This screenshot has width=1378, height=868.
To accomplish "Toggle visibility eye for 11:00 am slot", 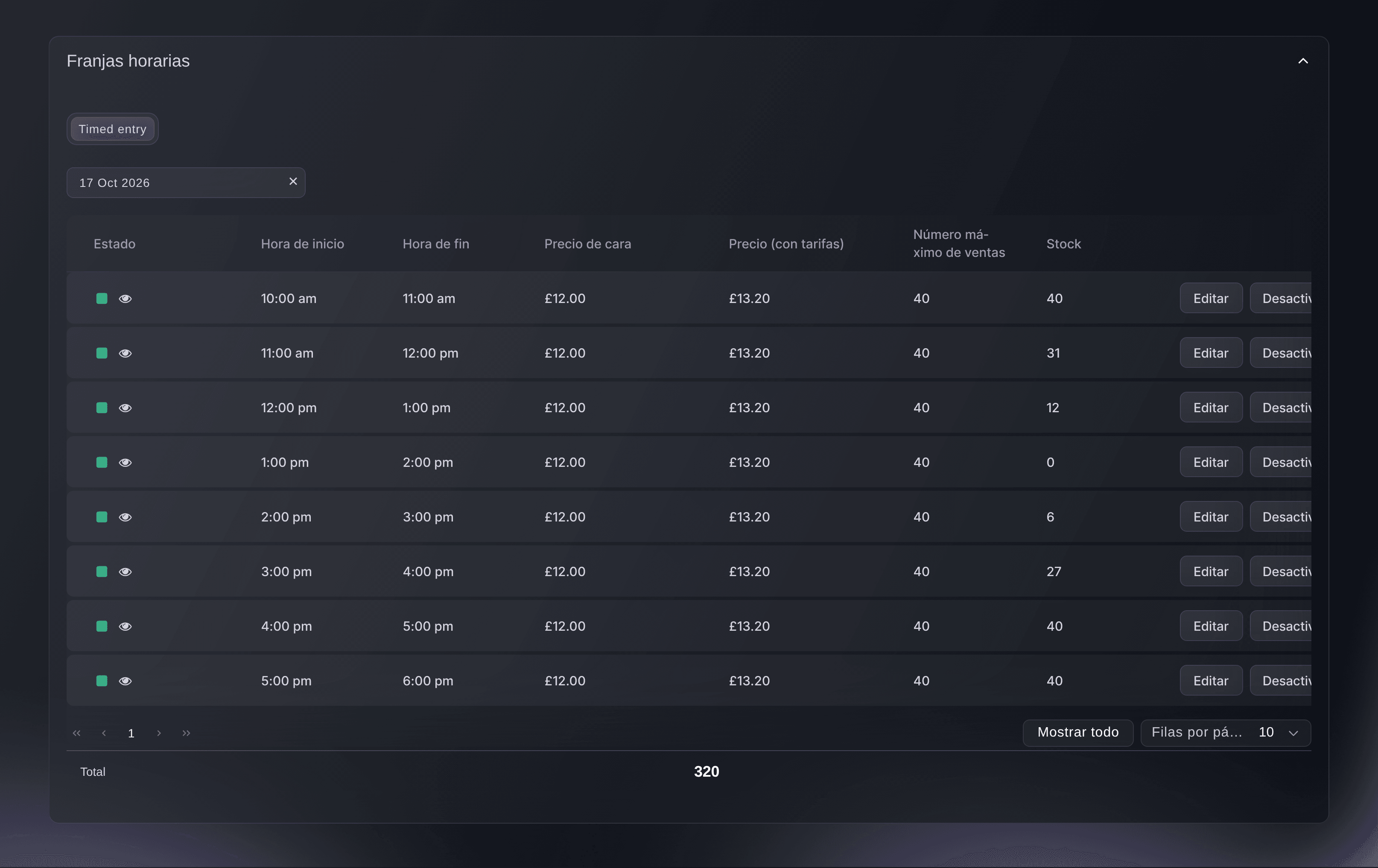I will [126, 353].
